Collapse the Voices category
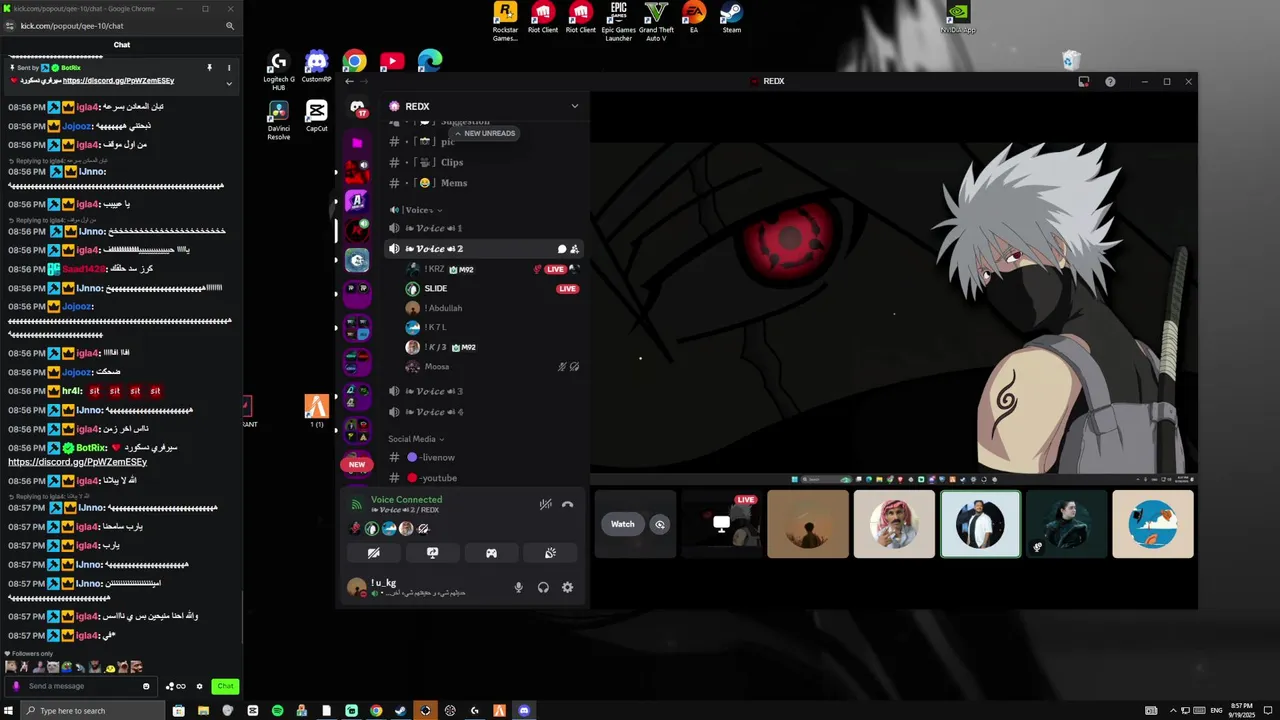Image resolution: width=1280 pixels, height=720 pixels. point(415,210)
